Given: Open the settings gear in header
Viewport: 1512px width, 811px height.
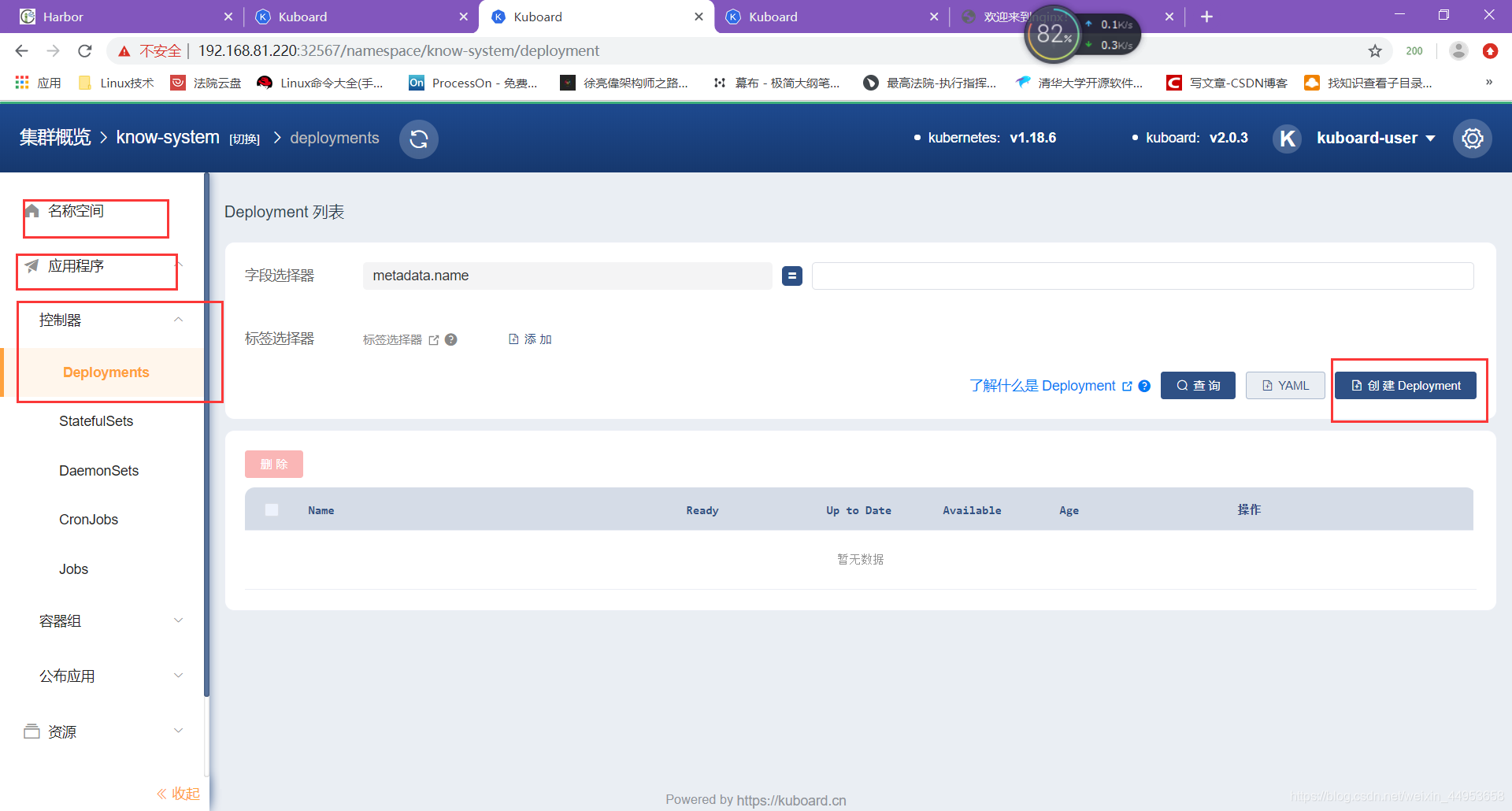Looking at the screenshot, I should 1472,139.
